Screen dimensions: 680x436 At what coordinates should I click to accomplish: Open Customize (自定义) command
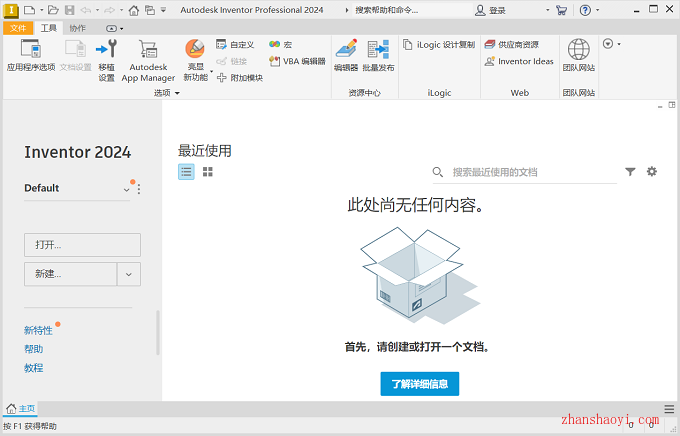point(235,44)
